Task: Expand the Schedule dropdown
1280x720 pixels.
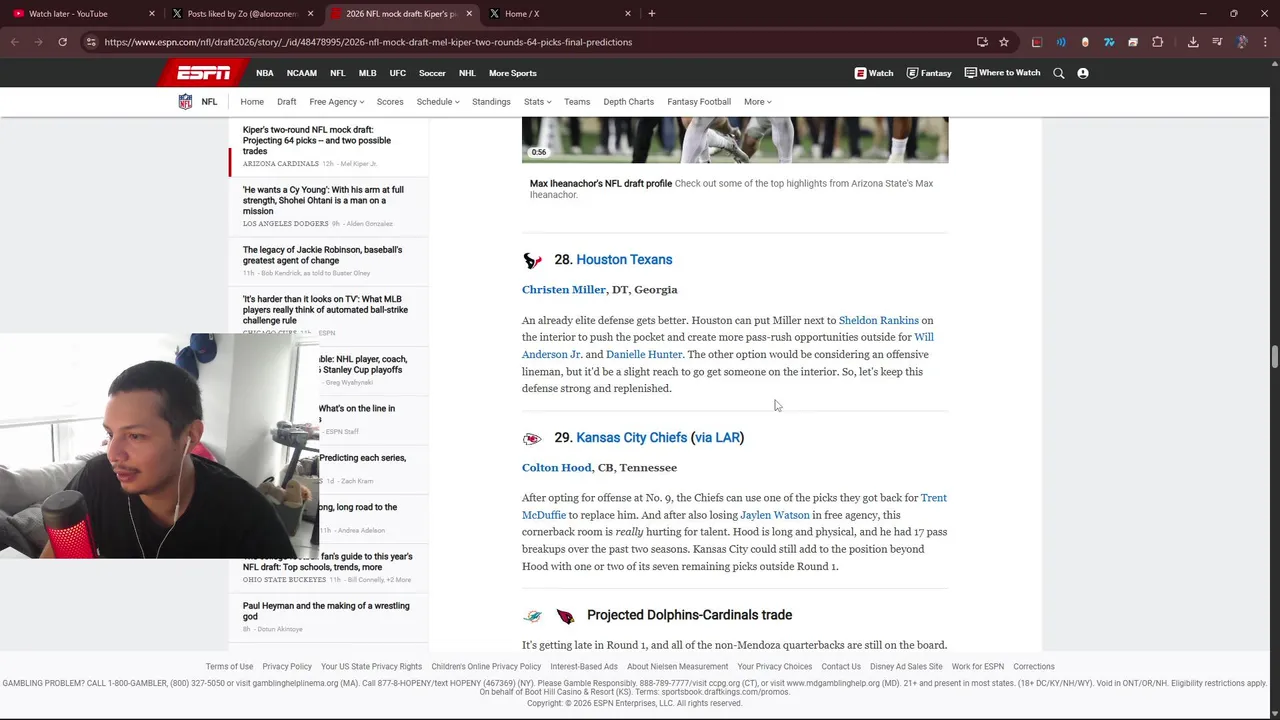Action: [x=438, y=102]
